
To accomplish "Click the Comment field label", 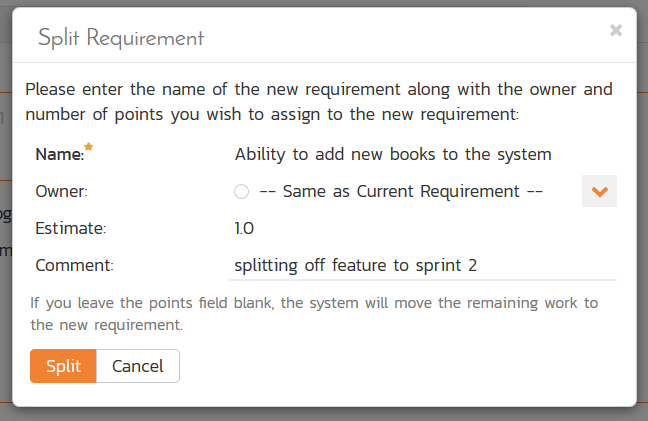I will point(75,265).
